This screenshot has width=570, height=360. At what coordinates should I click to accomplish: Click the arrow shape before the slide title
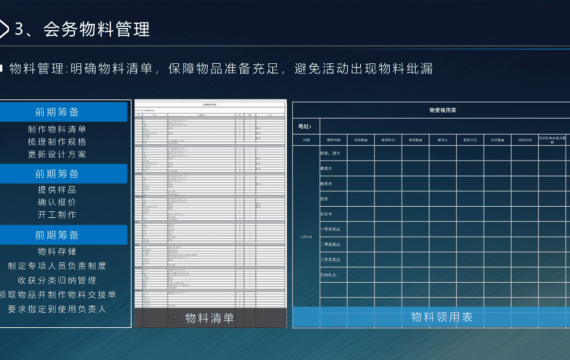4,29
